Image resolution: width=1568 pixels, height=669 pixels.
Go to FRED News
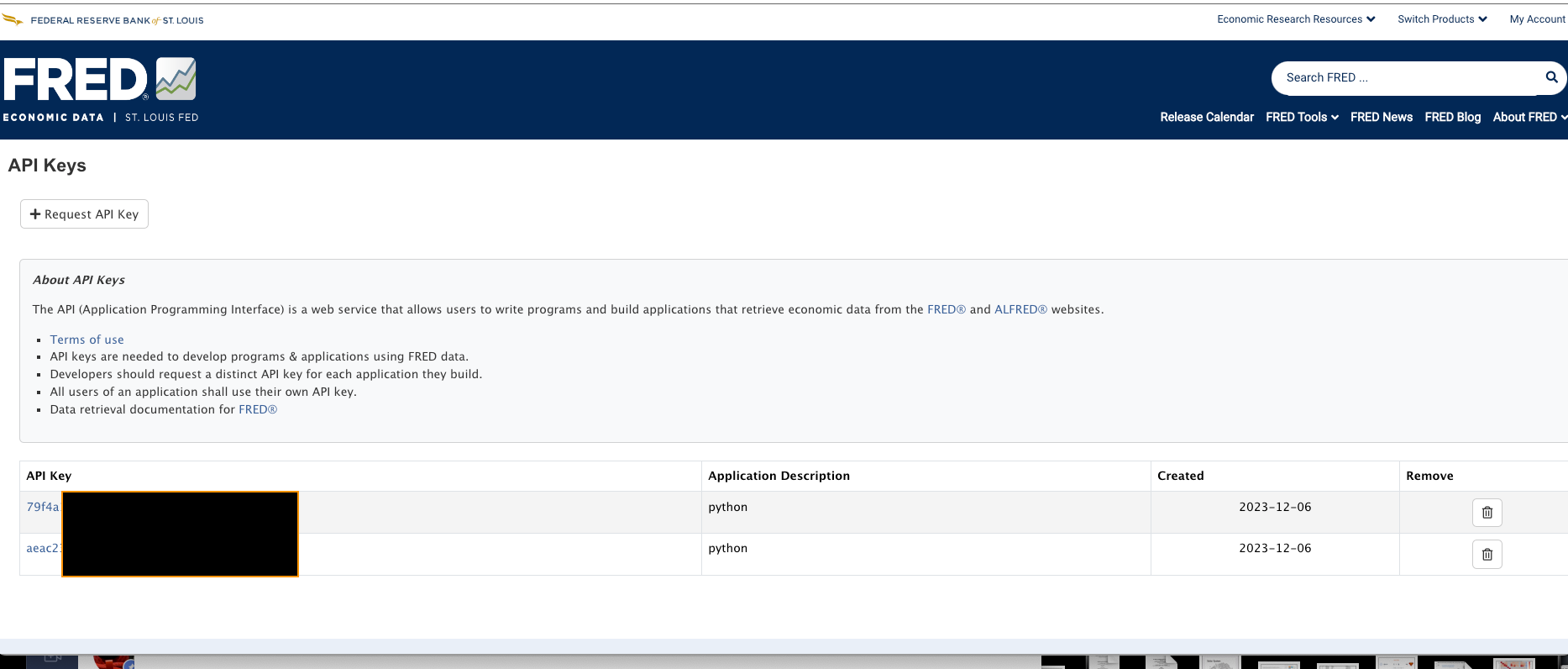coord(1381,118)
